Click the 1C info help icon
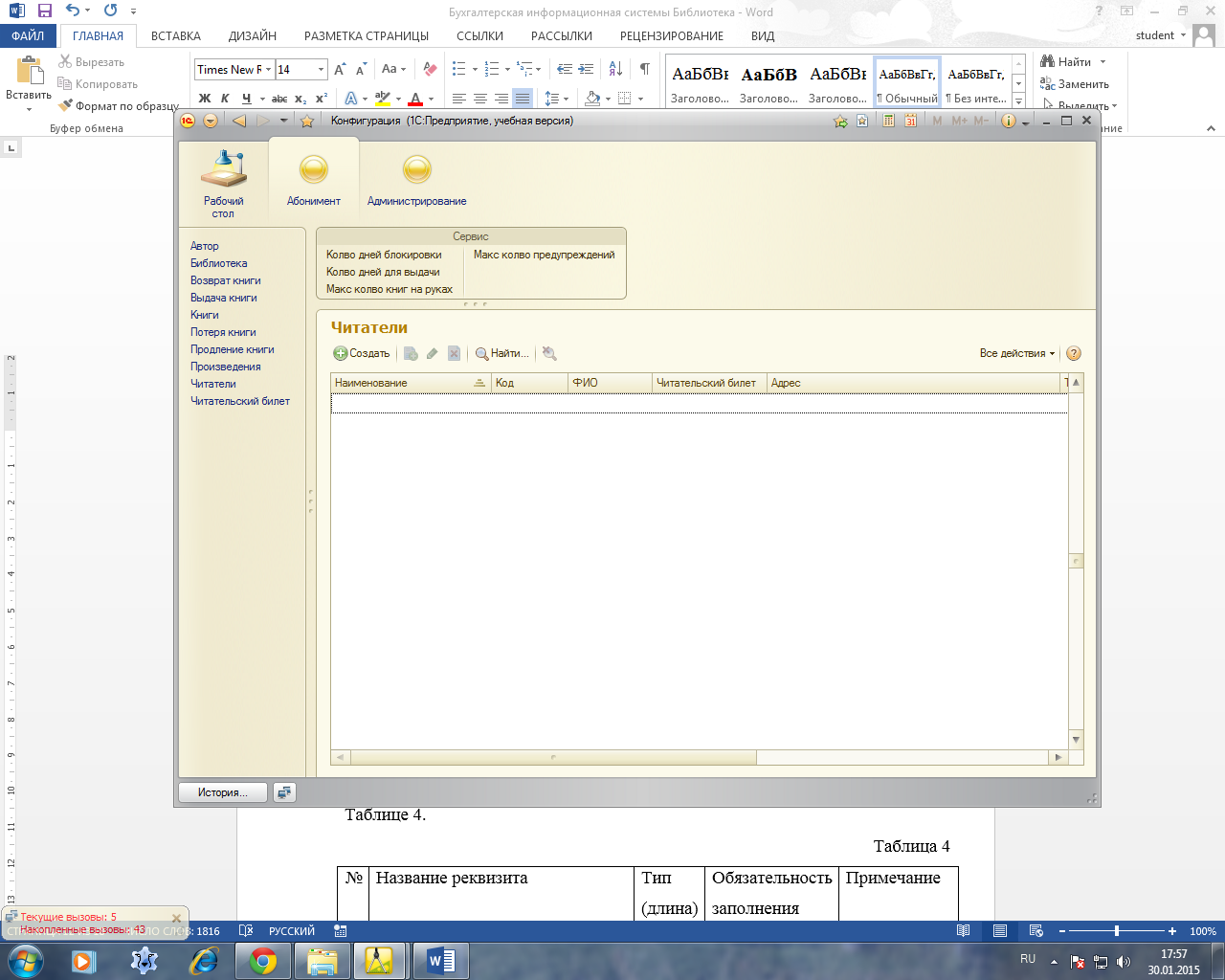This screenshot has height=980, width=1225. pyautogui.click(x=1008, y=121)
